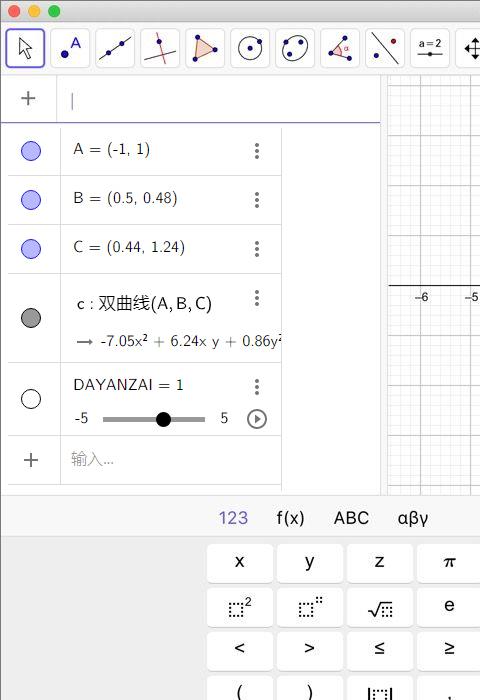Select the Slider tool a=2
Viewport: 480px width, 700px height.
pyautogui.click(x=430, y=48)
